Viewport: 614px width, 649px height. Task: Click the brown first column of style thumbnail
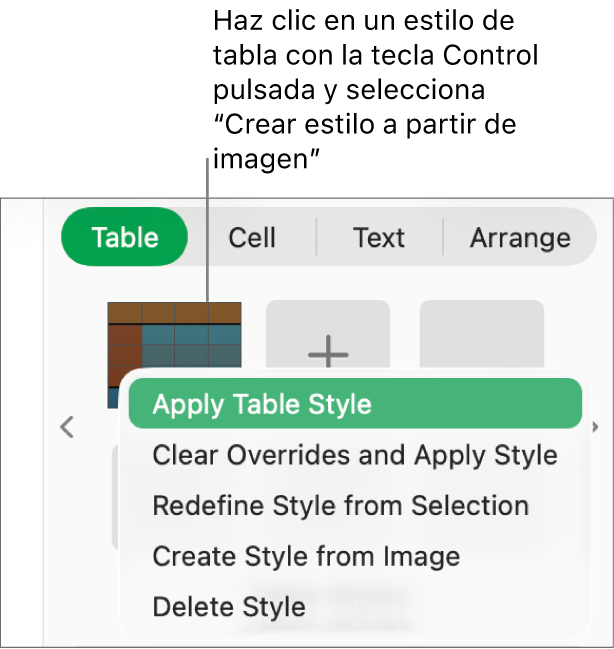[x=125, y=352]
